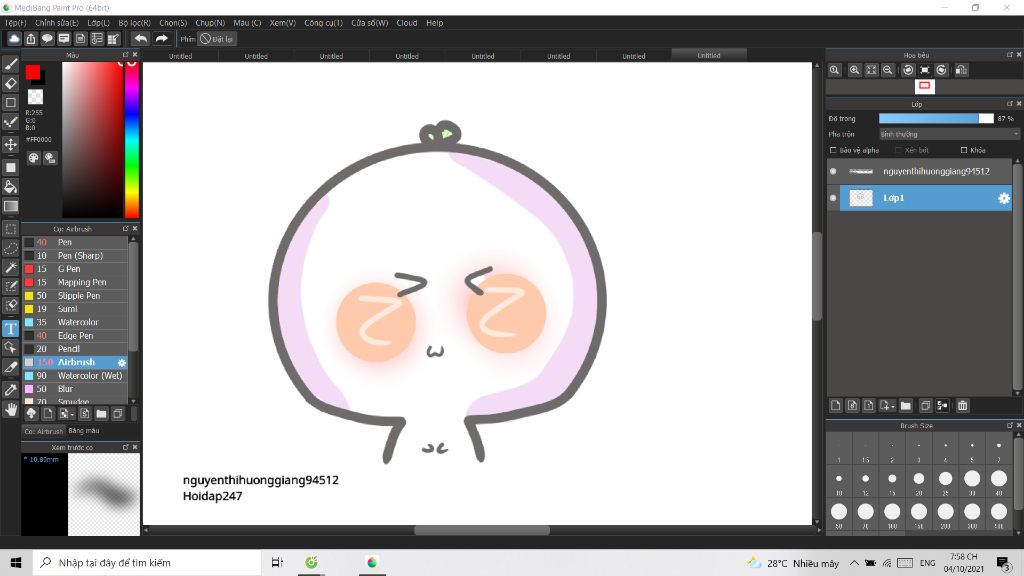Open Cloud menu

(x=407, y=23)
